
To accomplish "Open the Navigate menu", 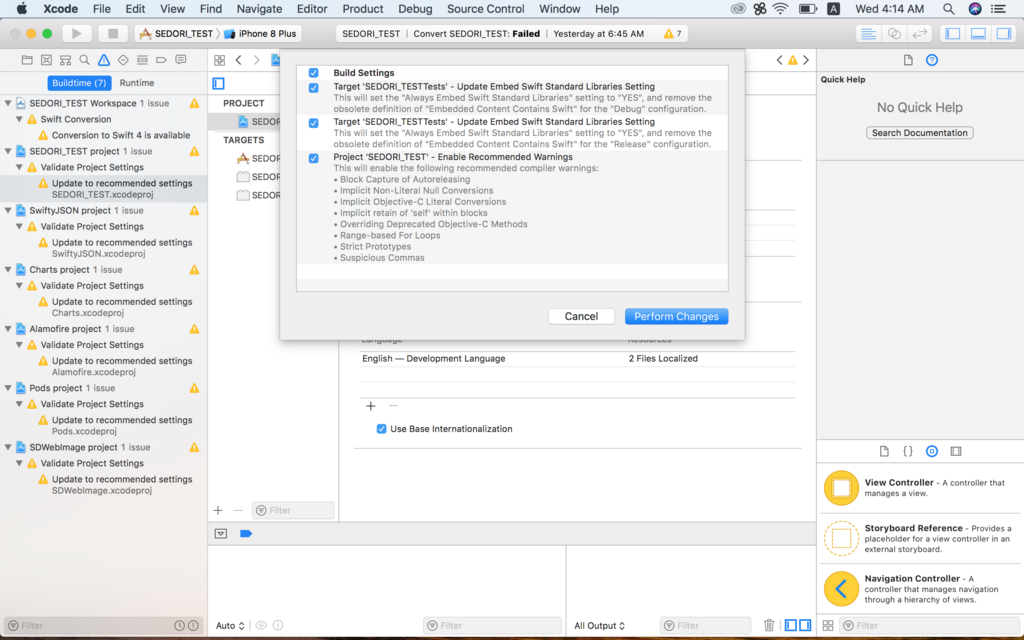I will pos(259,8).
